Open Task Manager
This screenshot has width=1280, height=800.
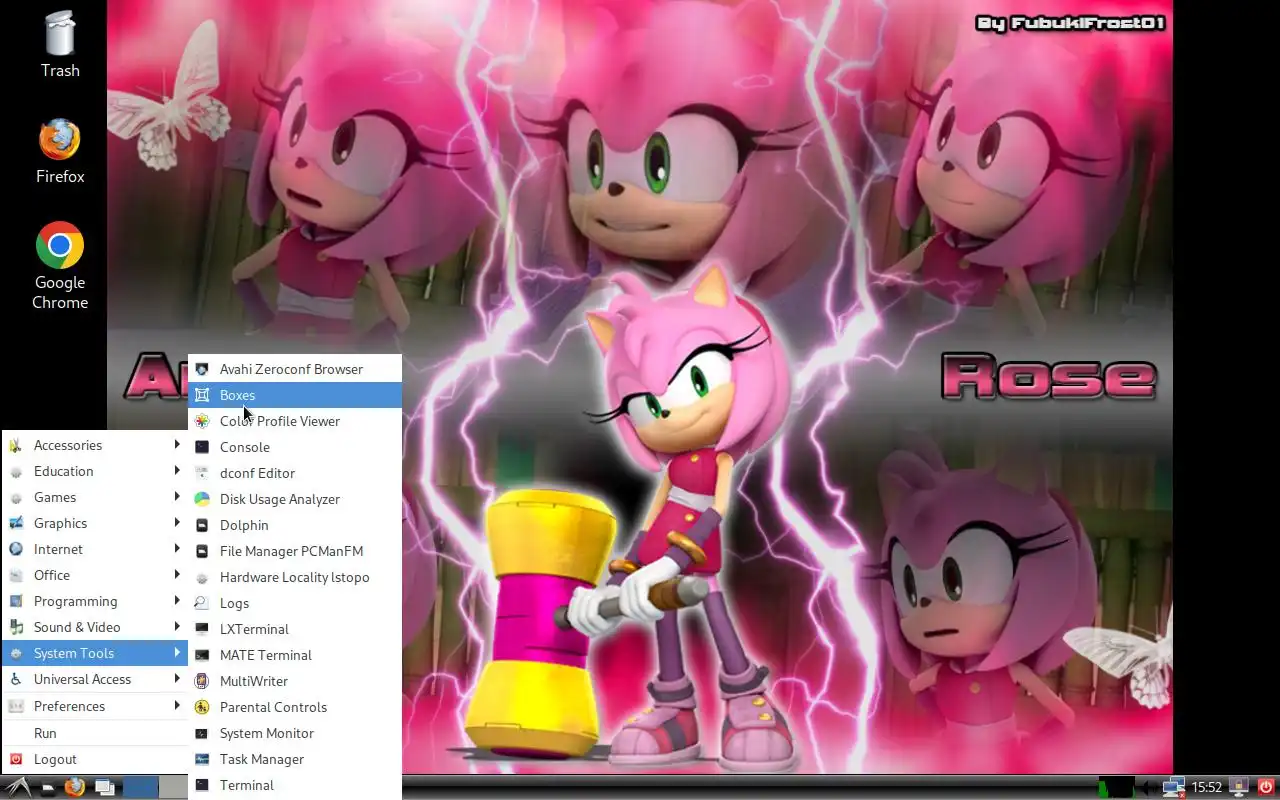[x=295, y=759]
